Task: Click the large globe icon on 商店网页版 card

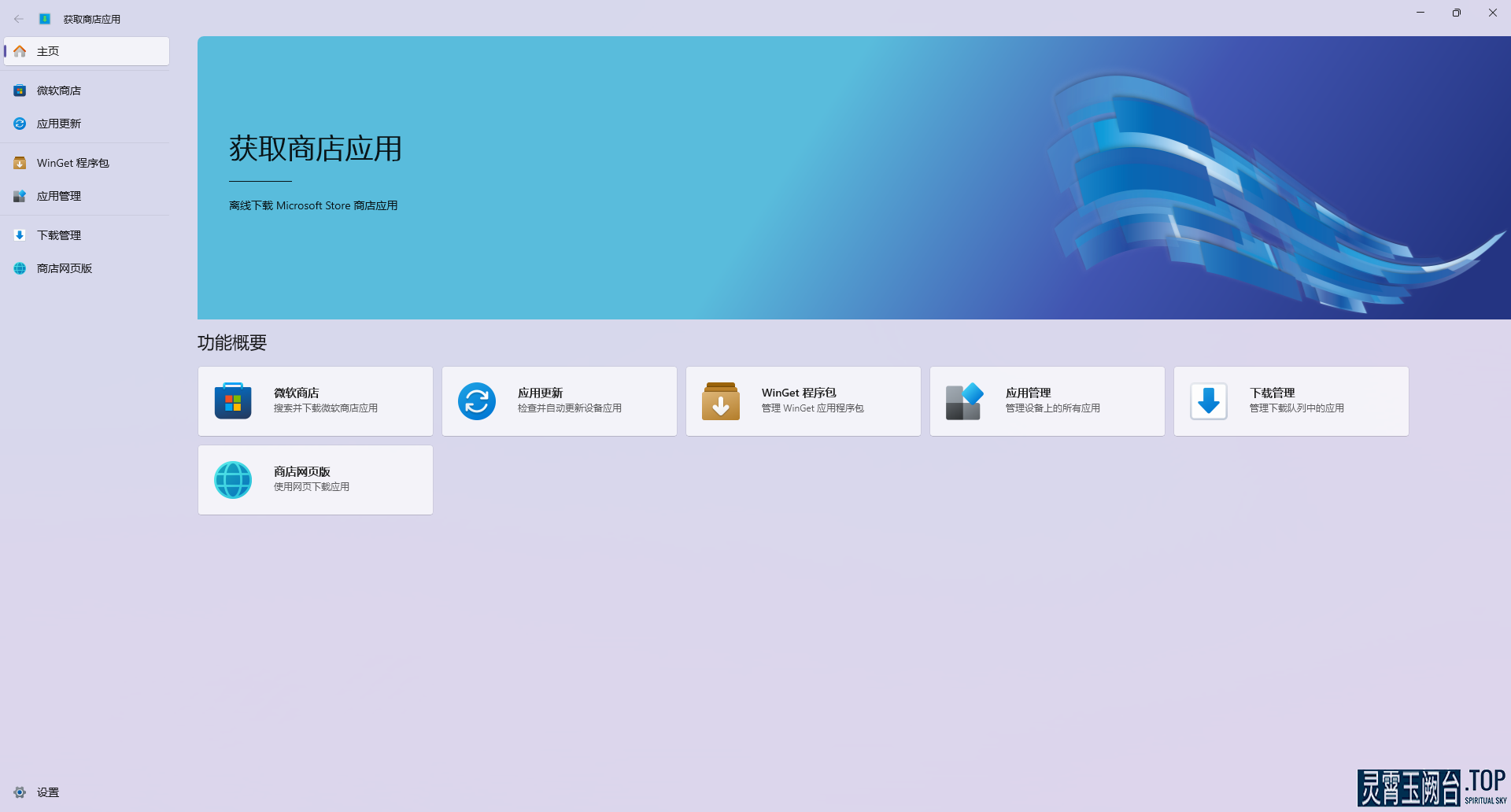Action: point(233,480)
